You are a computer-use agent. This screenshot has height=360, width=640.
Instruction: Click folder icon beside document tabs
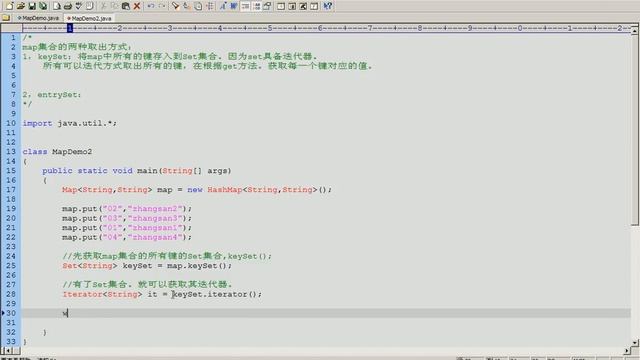click(6, 18)
